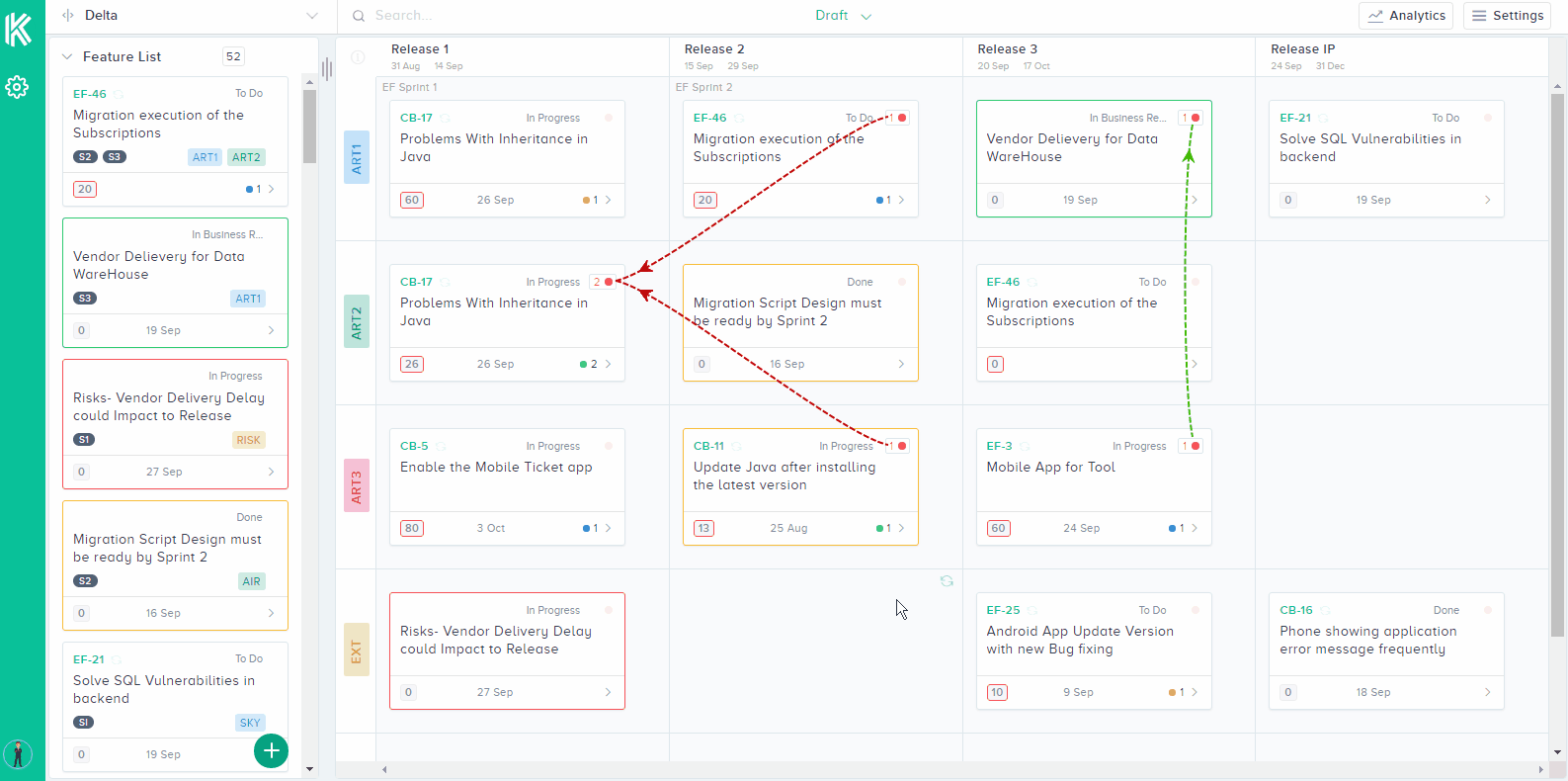Viewport: 1568px width, 781px height.
Task: Click the info icon beside Release 1
Action: click(358, 57)
